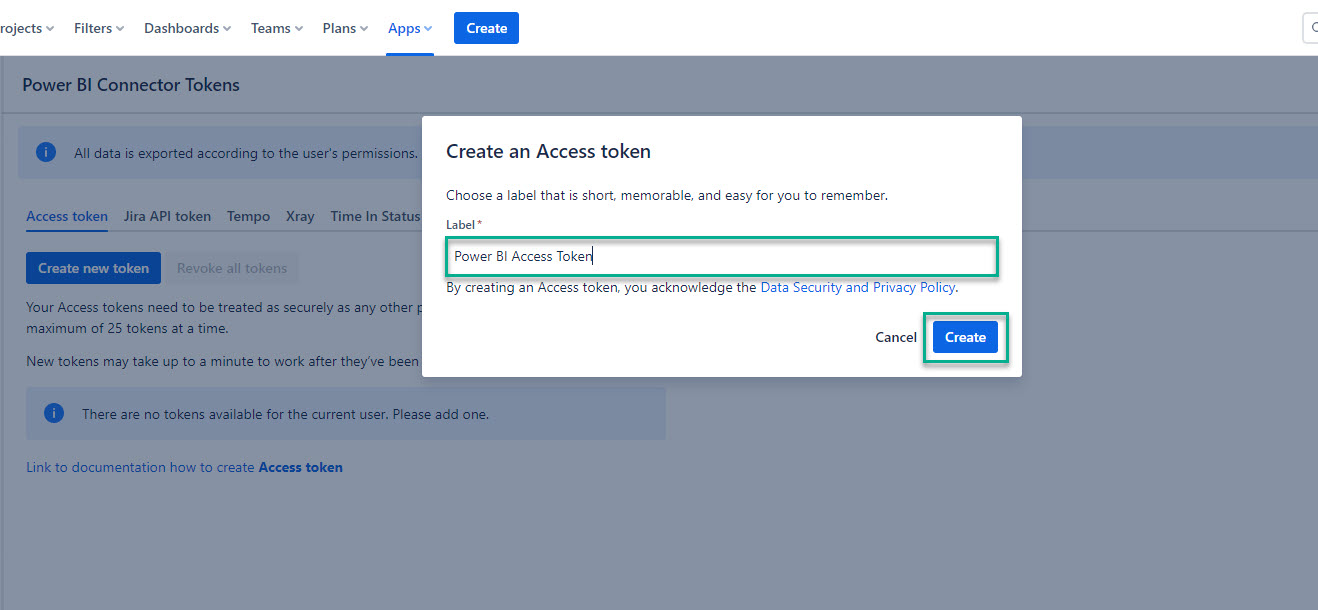Cancel the Create Access token dialog

click(x=895, y=337)
